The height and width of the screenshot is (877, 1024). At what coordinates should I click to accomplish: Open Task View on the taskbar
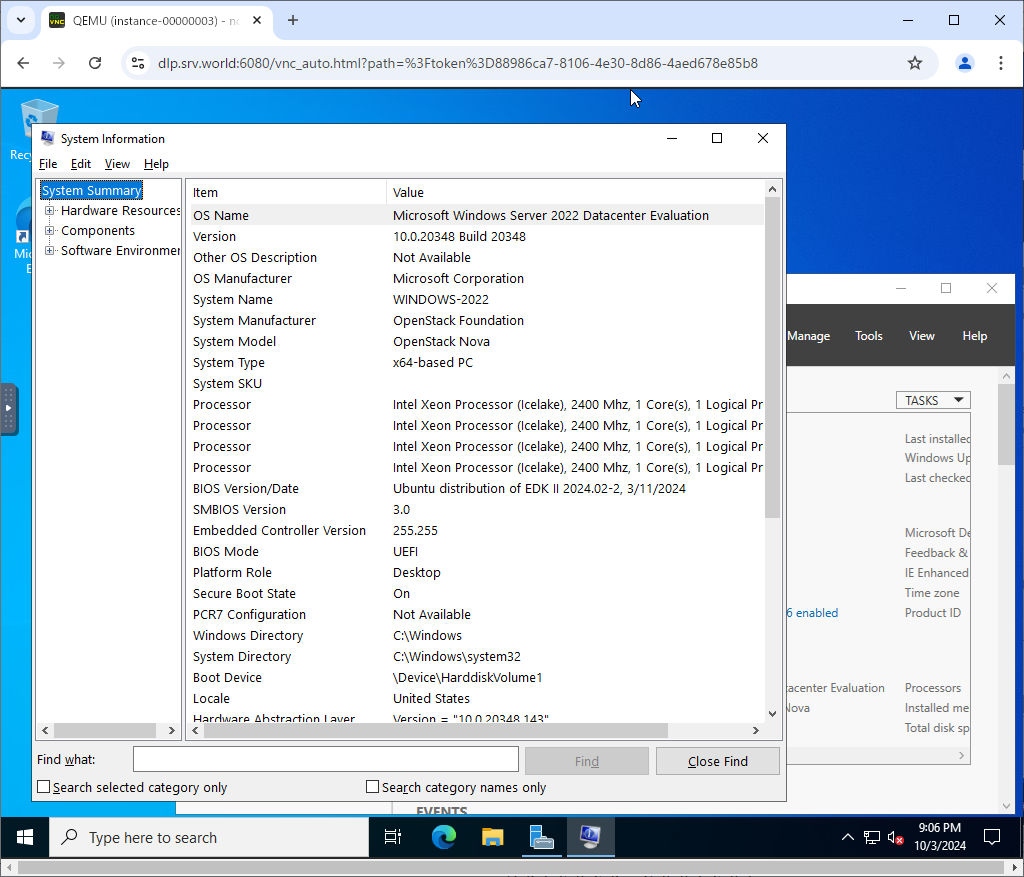(392, 837)
